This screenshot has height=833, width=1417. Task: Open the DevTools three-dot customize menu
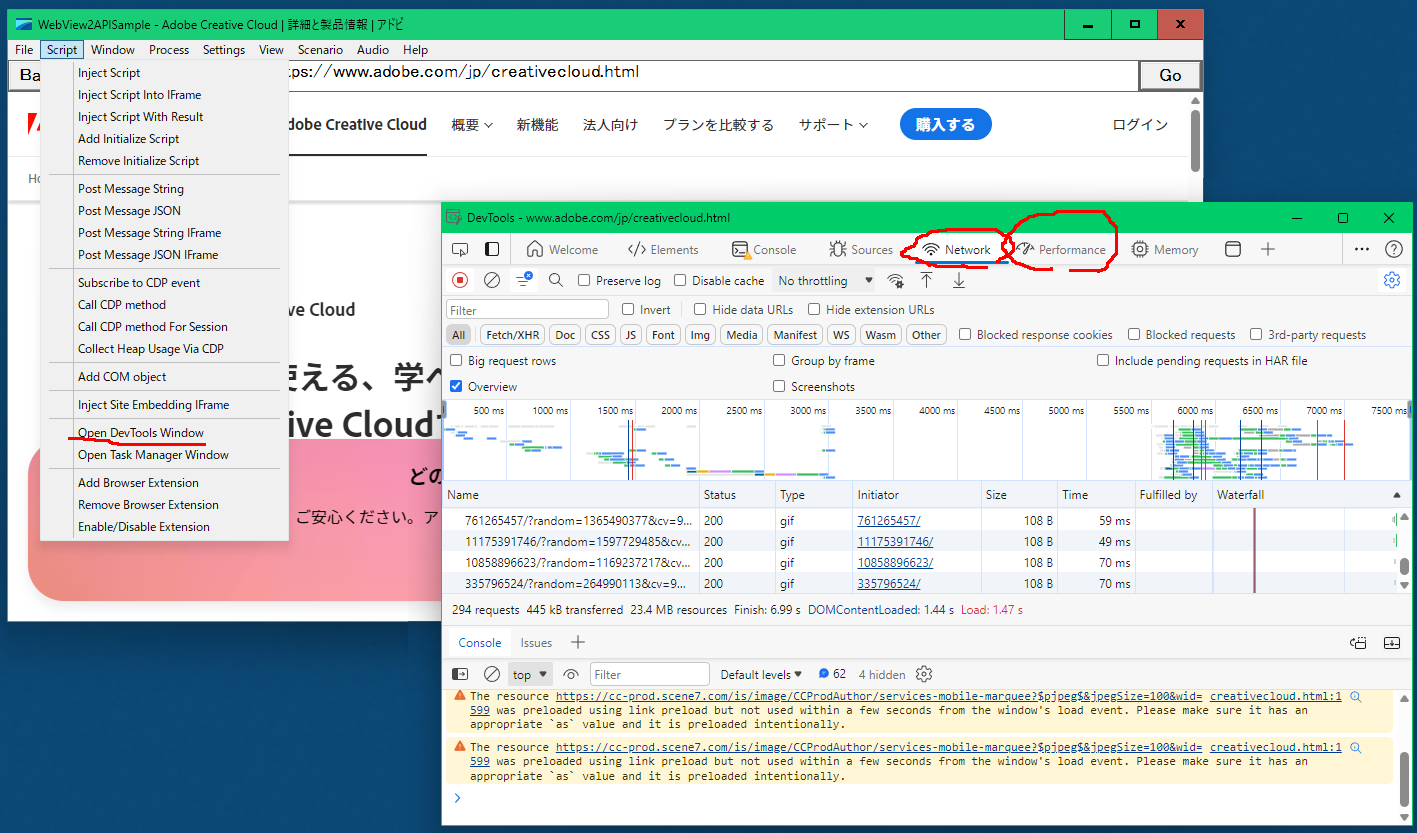[1362, 249]
